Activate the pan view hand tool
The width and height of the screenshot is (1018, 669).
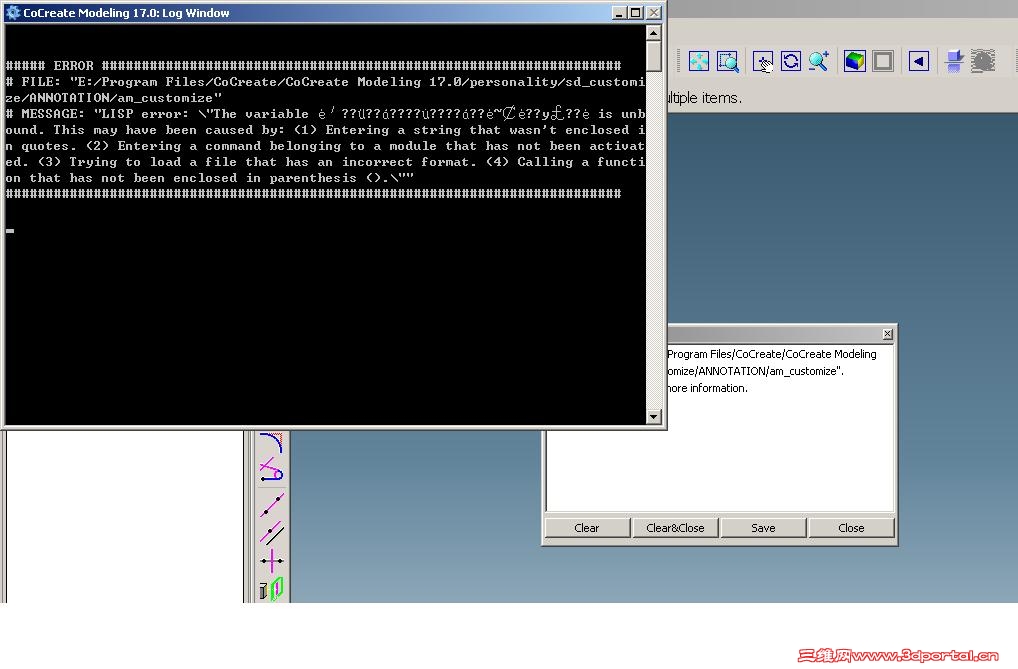(x=763, y=62)
